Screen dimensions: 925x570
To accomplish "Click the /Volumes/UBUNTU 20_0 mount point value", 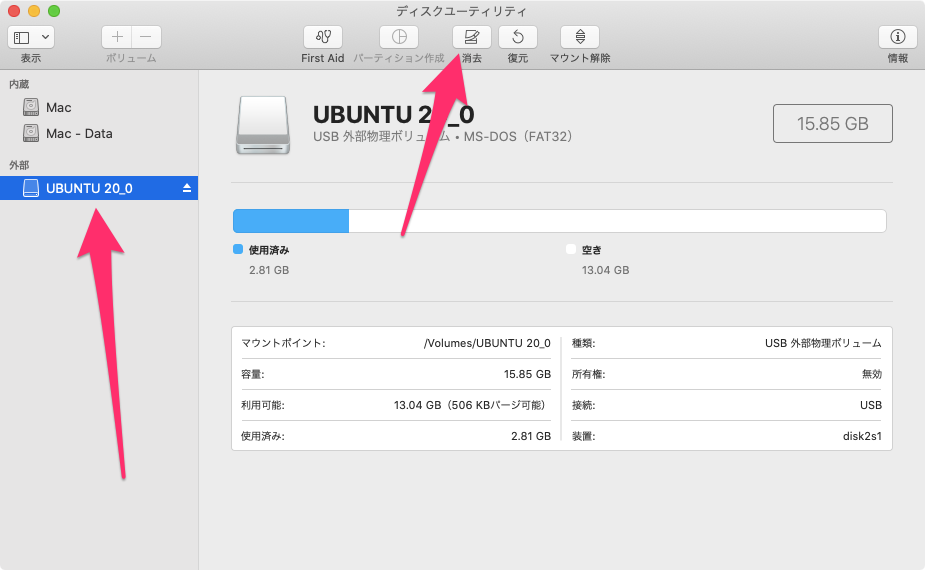I will point(487,343).
